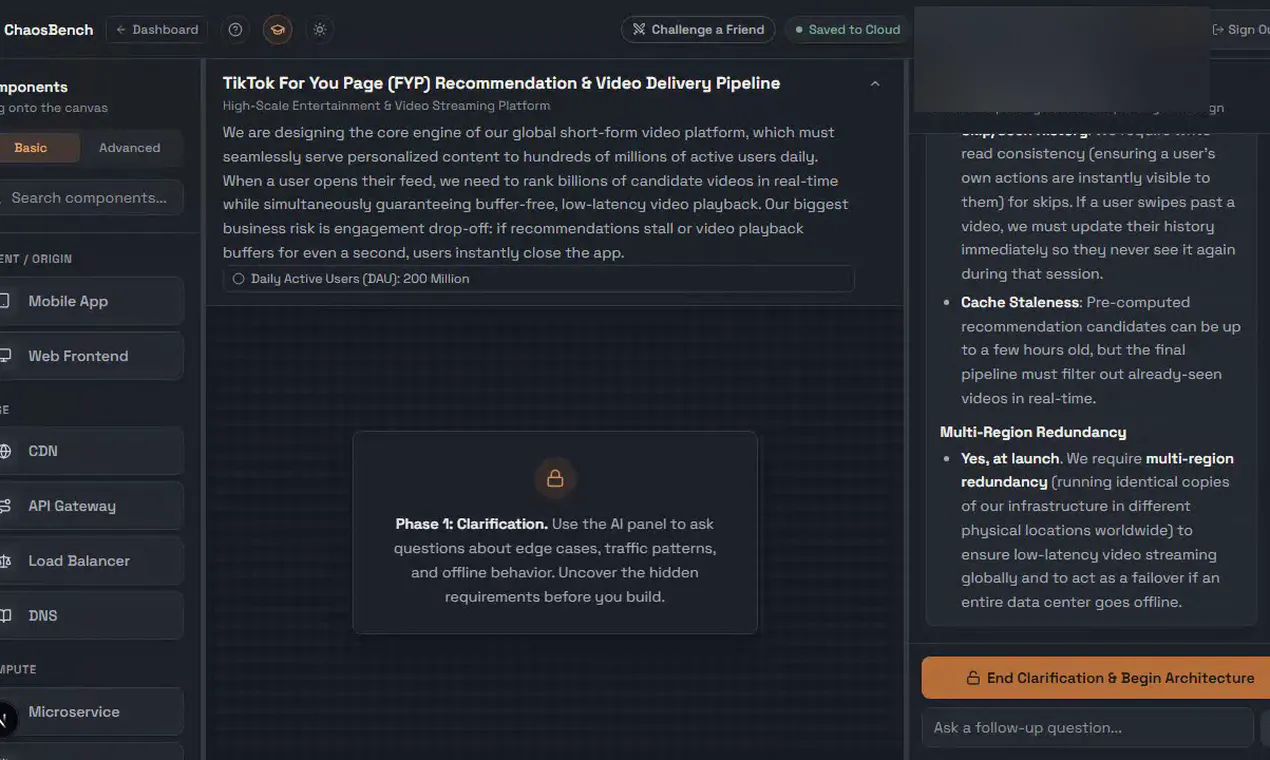Click the Phase 1: Clarification text
The width and height of the screenshot is (1270, 760).
471,524
